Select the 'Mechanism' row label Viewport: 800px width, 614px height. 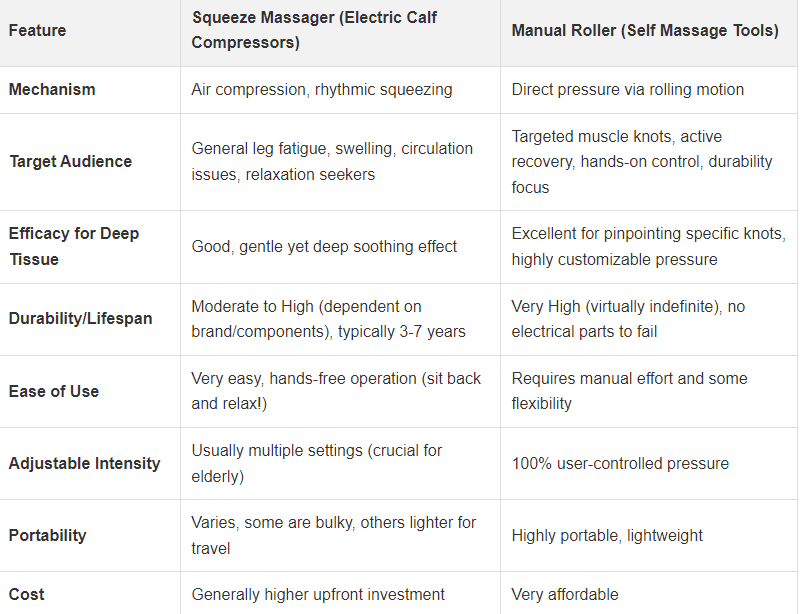[x=52, y=89]
